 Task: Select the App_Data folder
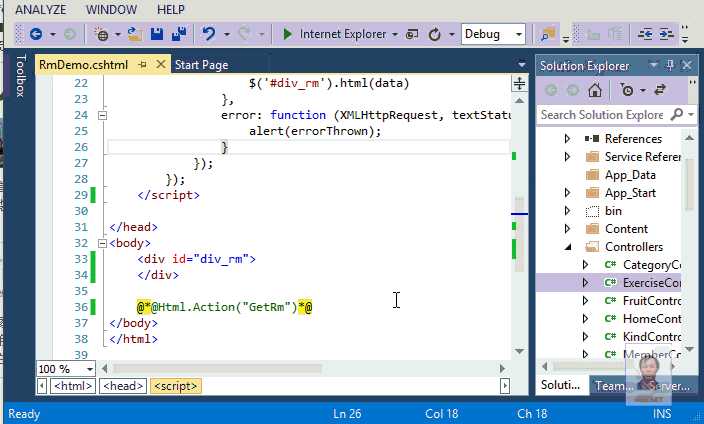(x=630, y=175)
